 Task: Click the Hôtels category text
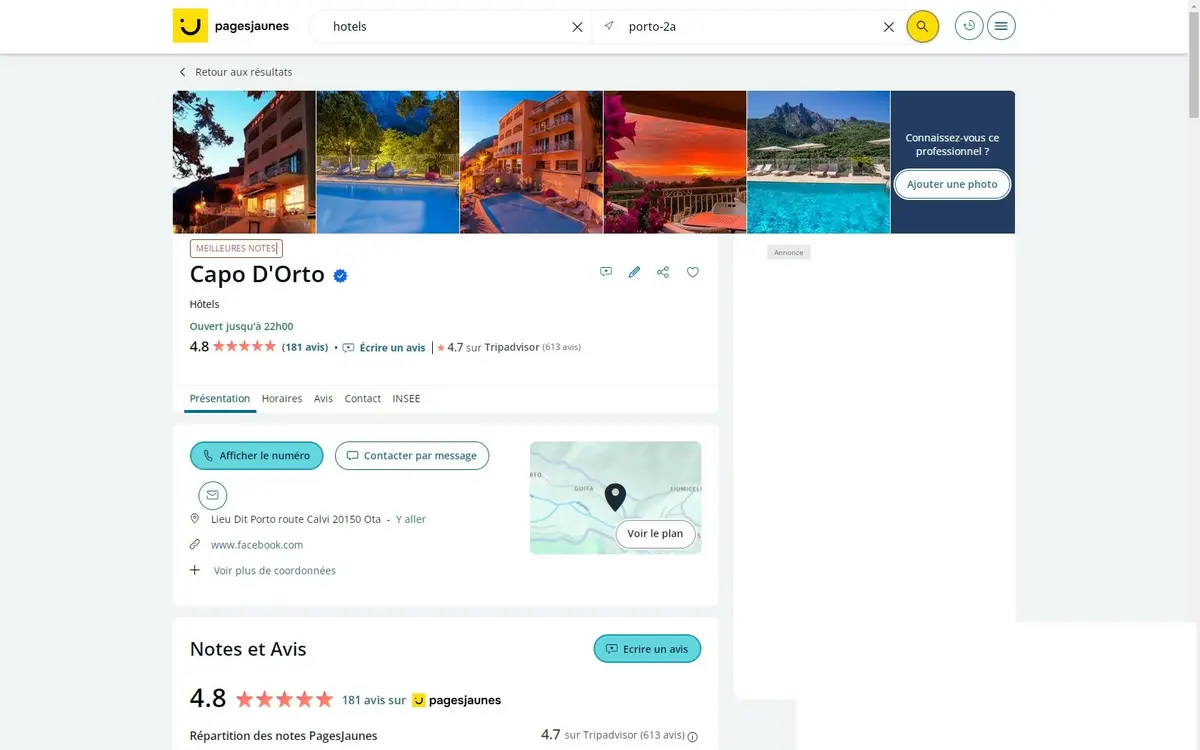tap(204, 304)
